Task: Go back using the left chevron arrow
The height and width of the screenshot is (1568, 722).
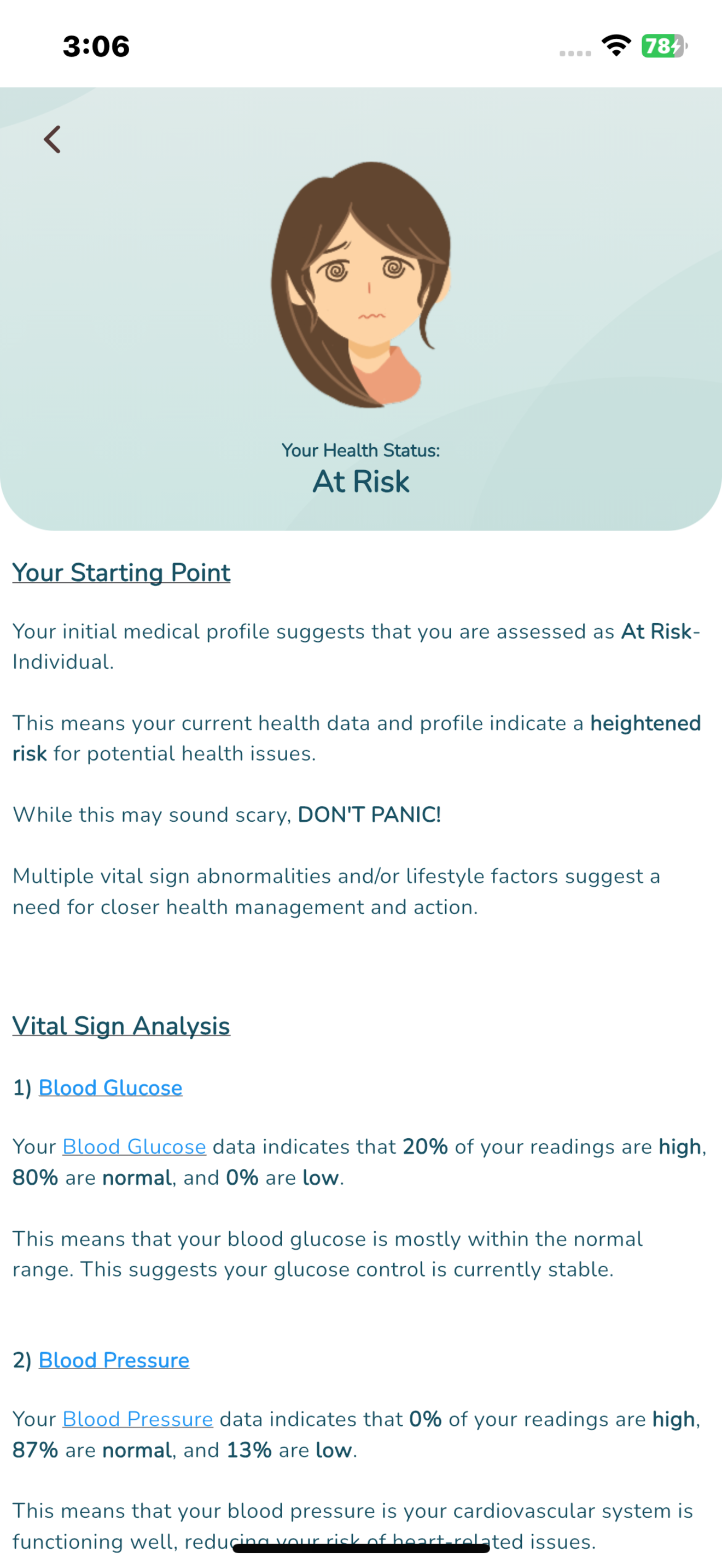Action: click(x=53, y=139)
